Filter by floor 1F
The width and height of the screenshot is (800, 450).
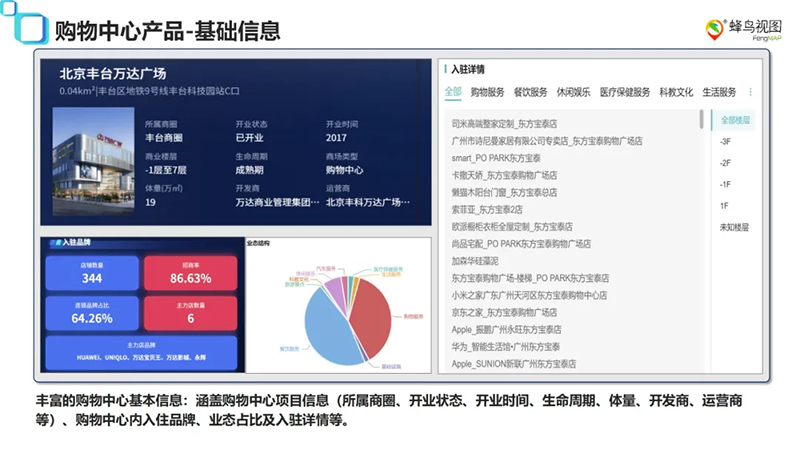click(724, 206)
